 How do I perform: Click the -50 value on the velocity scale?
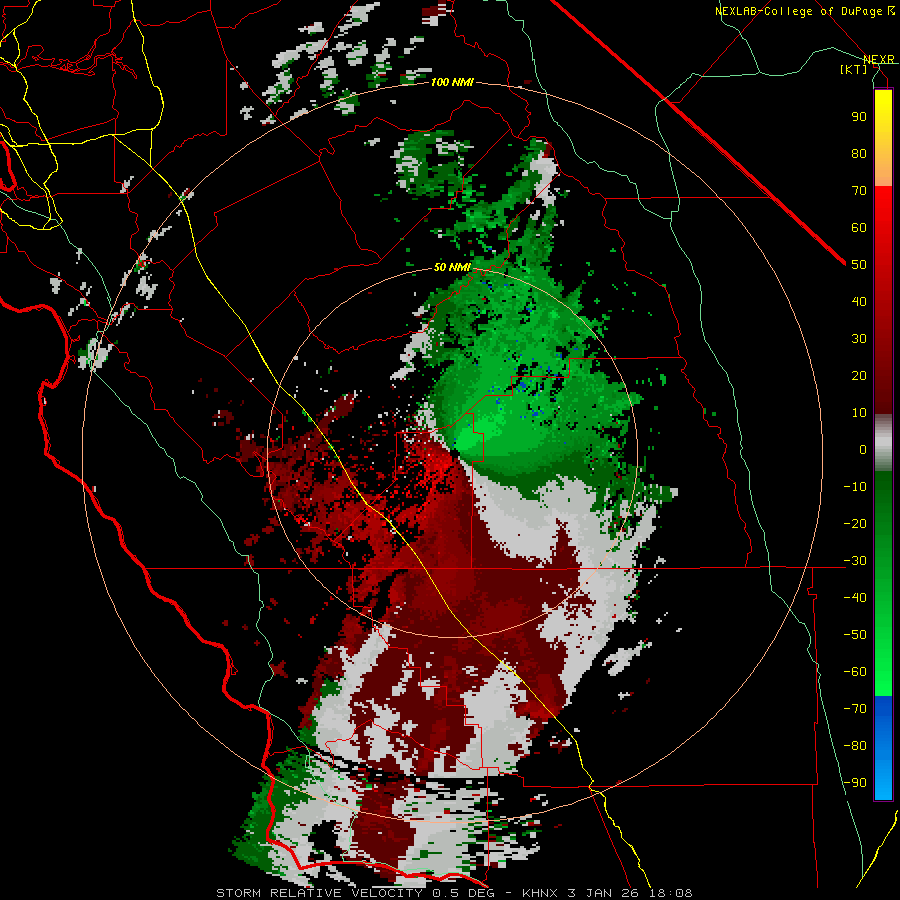click(x=855, y=635)
